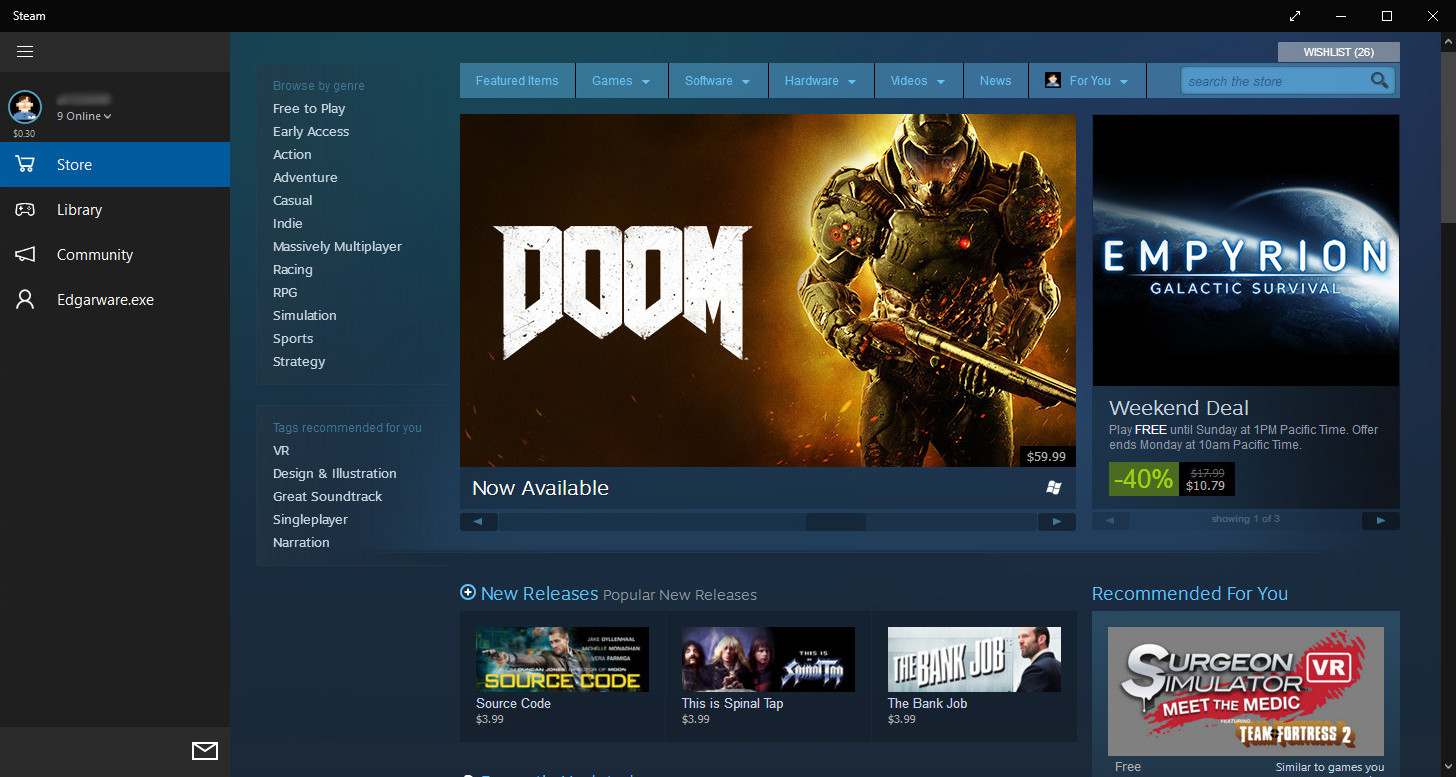This screenshot has height=777, width=1456.
Task: Expand the 9 Online status dropdown
Action: [84, 116]
